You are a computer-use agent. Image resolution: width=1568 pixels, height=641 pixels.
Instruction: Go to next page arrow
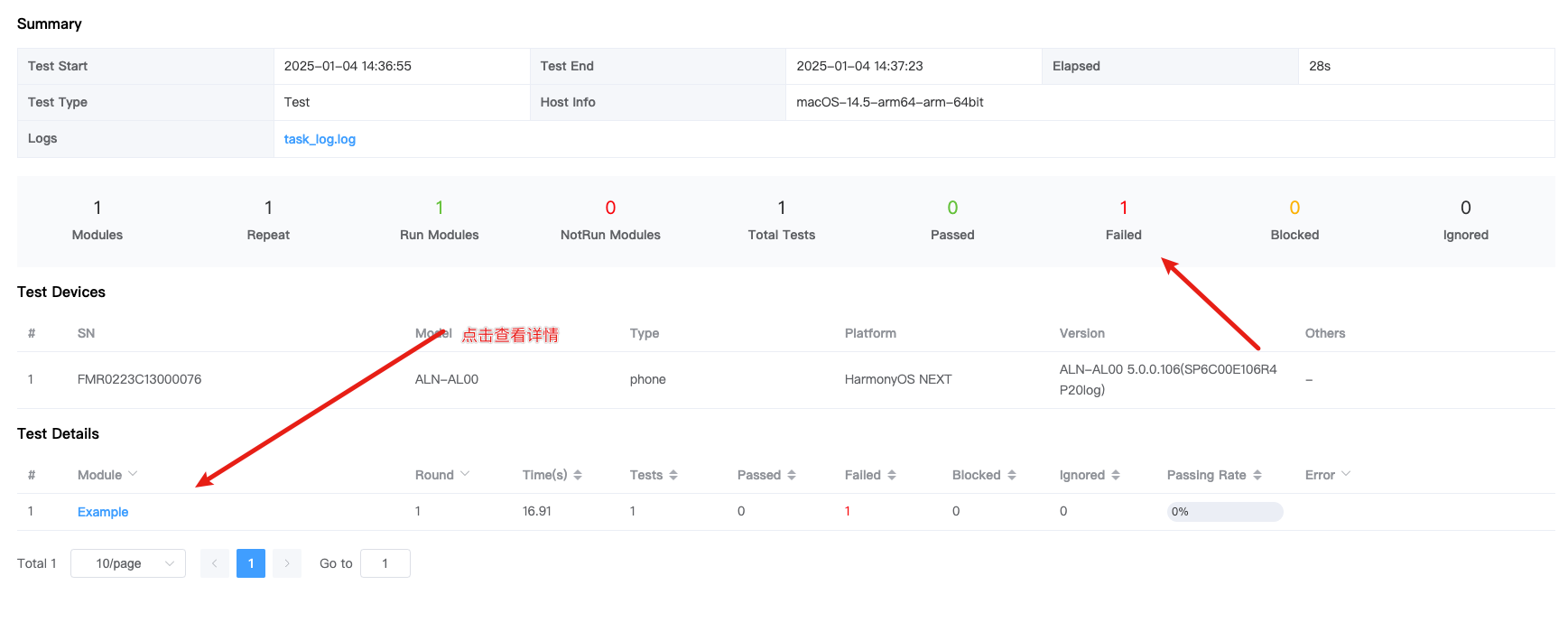click(287, 563)
